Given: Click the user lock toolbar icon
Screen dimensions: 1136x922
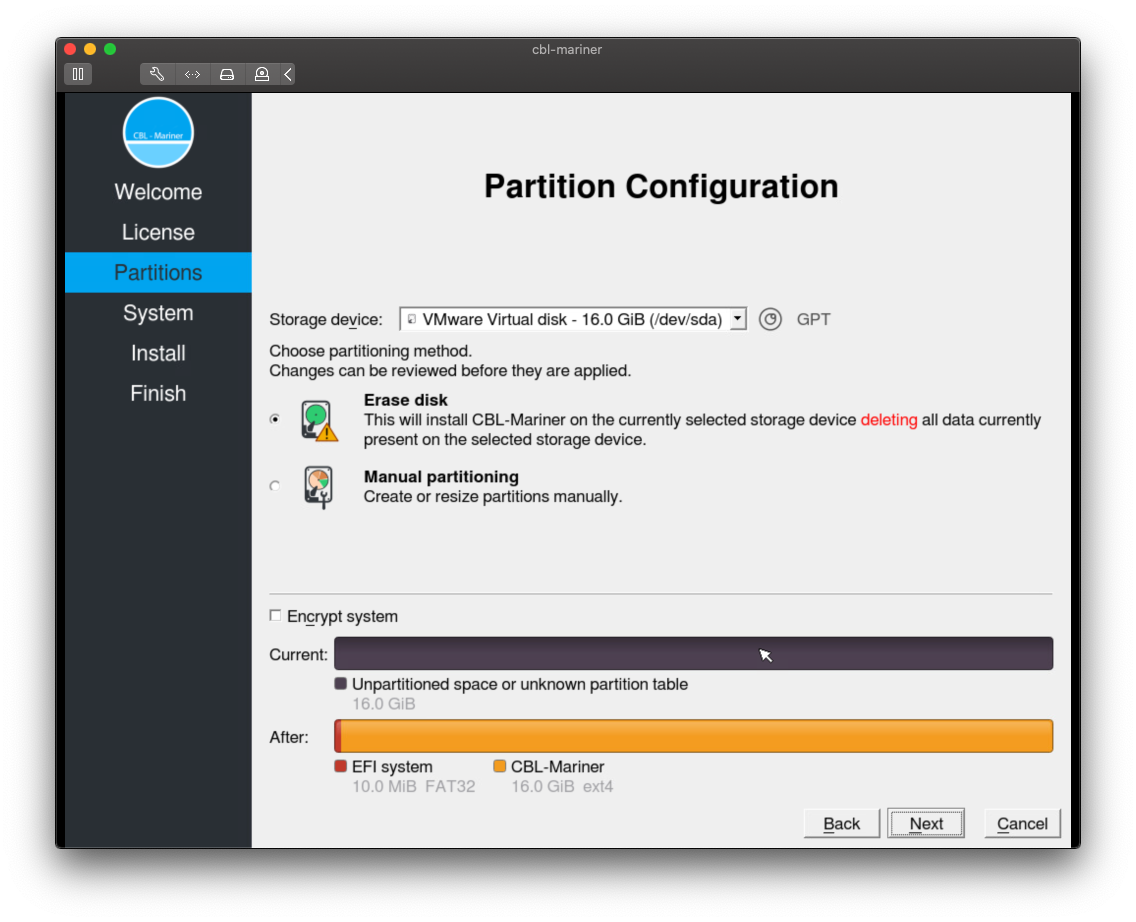Looking at the screenshot, I should (x=261, y=74).
